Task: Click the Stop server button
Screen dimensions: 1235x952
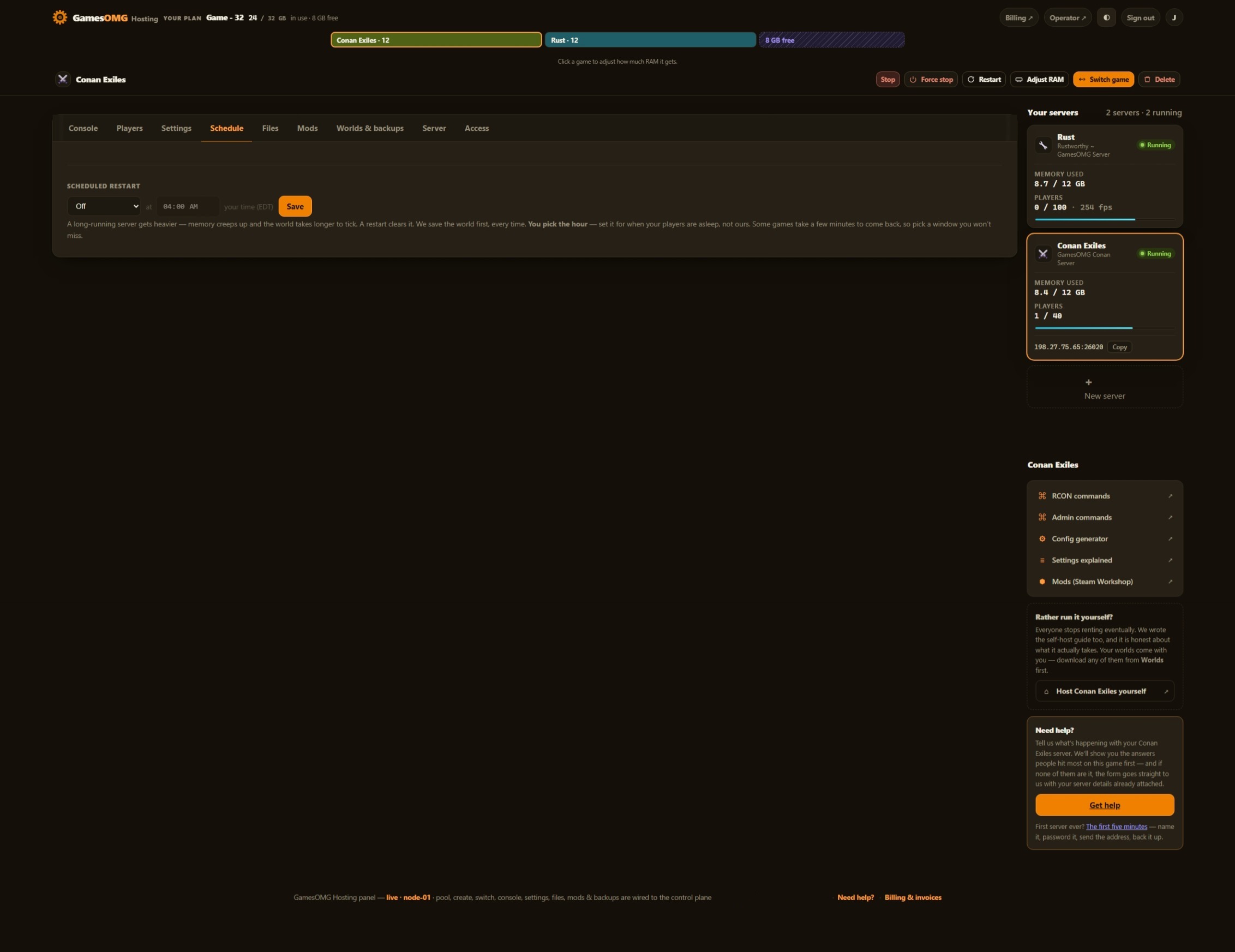Action: 888,79
